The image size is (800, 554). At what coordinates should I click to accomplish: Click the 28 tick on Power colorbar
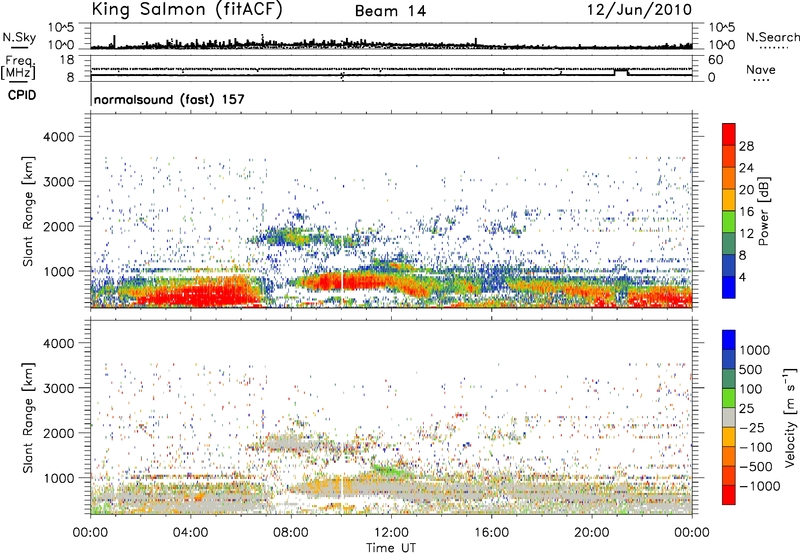(x=746, y=146)
